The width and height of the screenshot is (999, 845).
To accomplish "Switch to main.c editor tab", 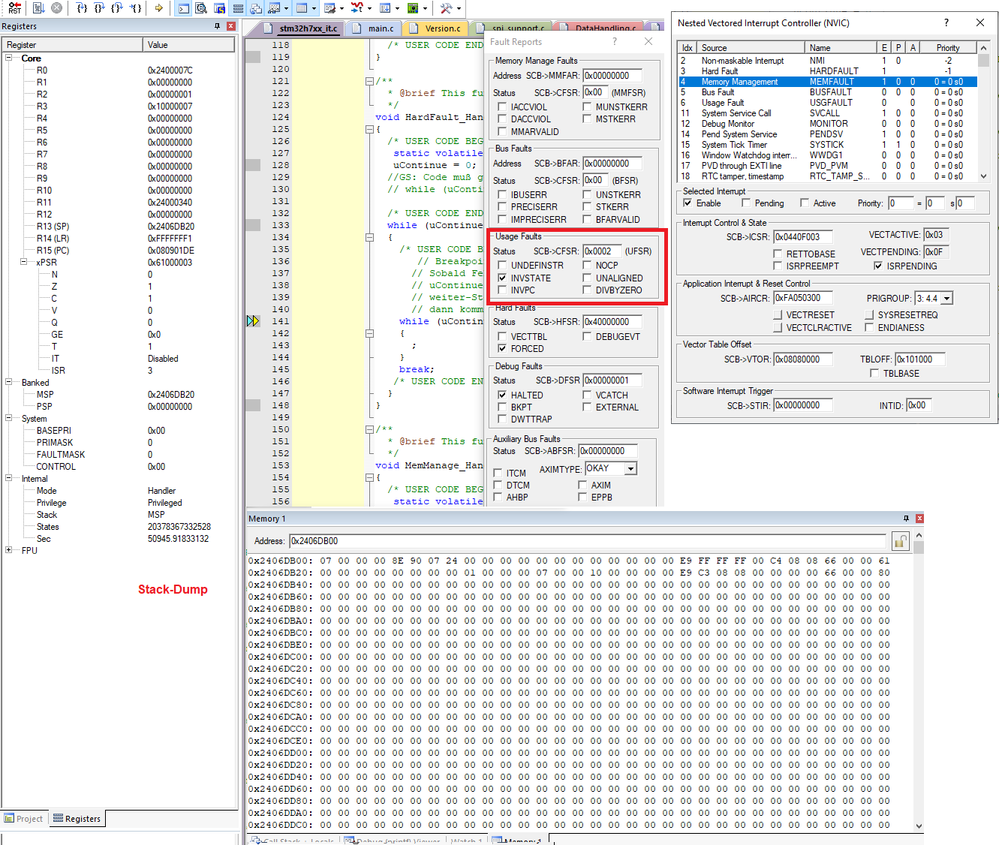I will [375, 28].
